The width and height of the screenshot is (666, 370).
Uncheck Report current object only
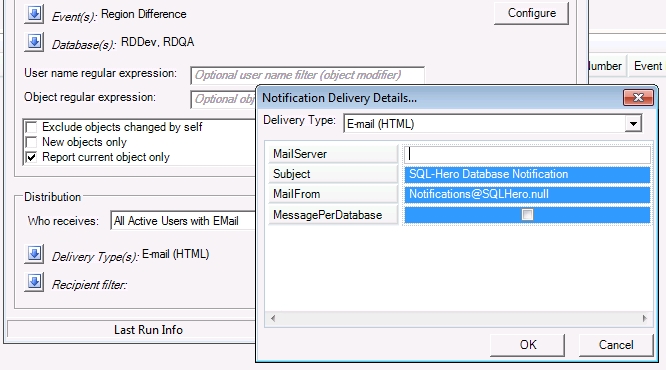31,157
